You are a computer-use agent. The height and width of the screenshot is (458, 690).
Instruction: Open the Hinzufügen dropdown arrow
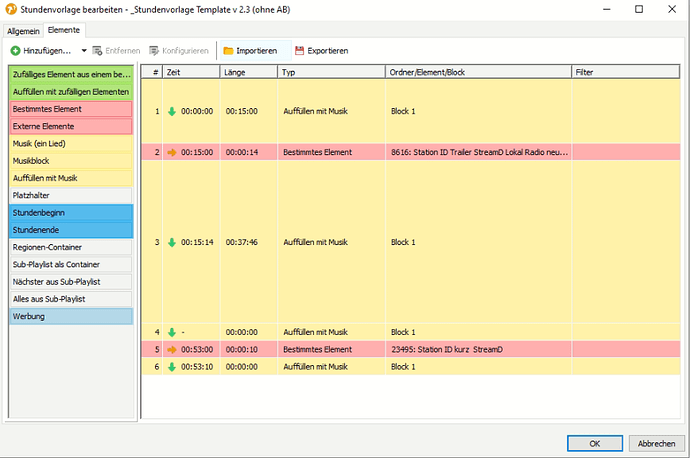click(x=83, y=50)
